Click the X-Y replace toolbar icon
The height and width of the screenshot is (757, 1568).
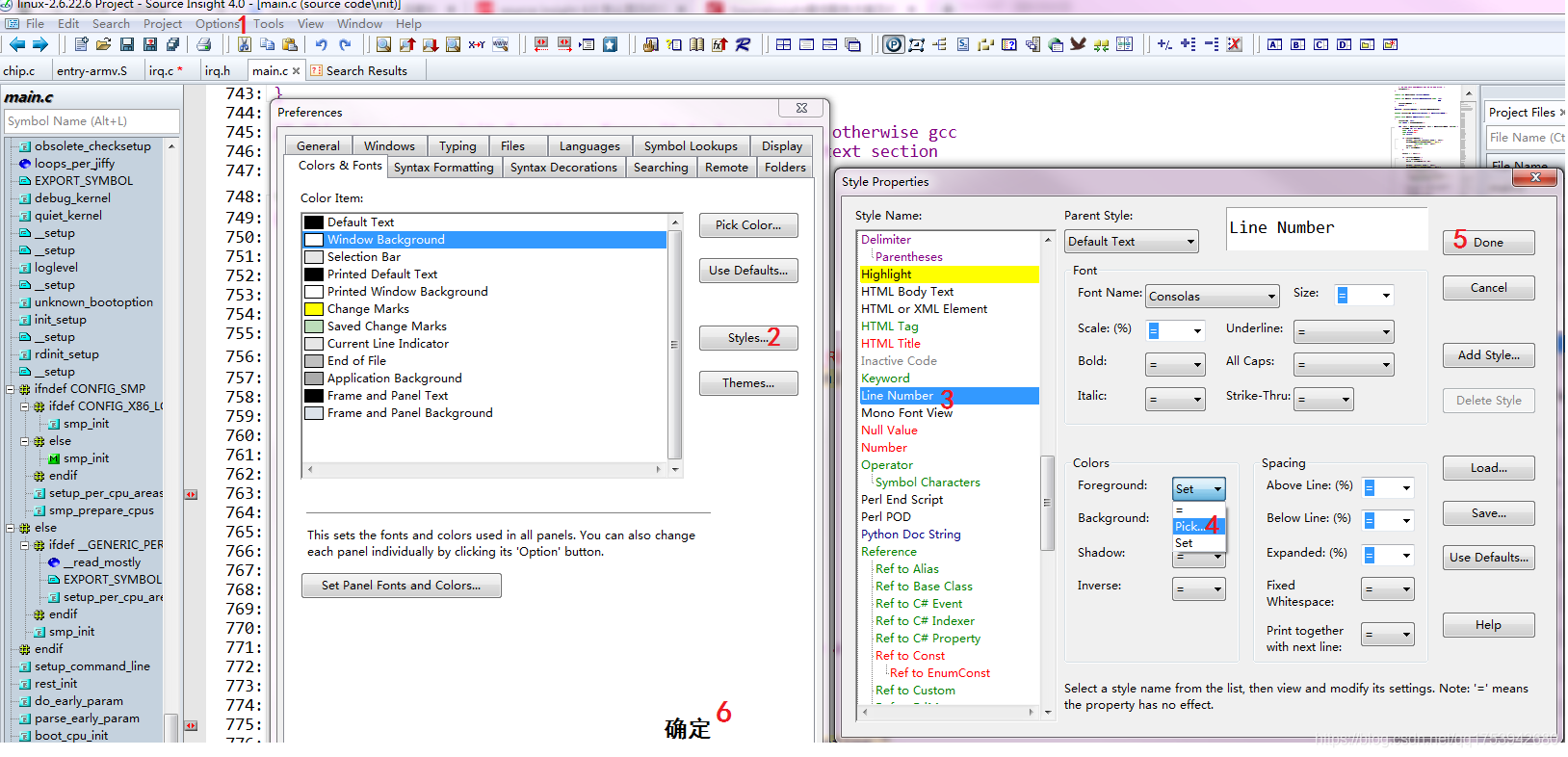pyautogui.click(x=477, y=44)
